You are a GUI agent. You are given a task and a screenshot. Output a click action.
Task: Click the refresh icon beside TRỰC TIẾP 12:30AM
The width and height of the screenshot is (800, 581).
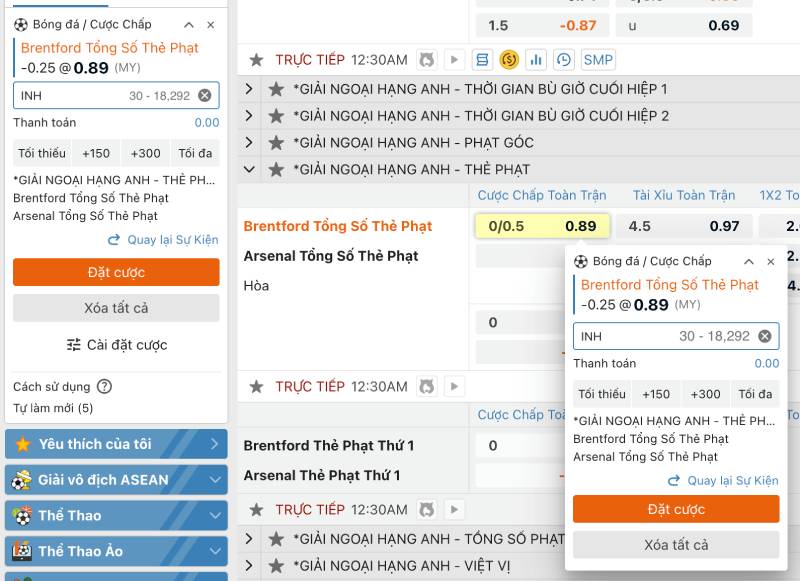[427, 60]
